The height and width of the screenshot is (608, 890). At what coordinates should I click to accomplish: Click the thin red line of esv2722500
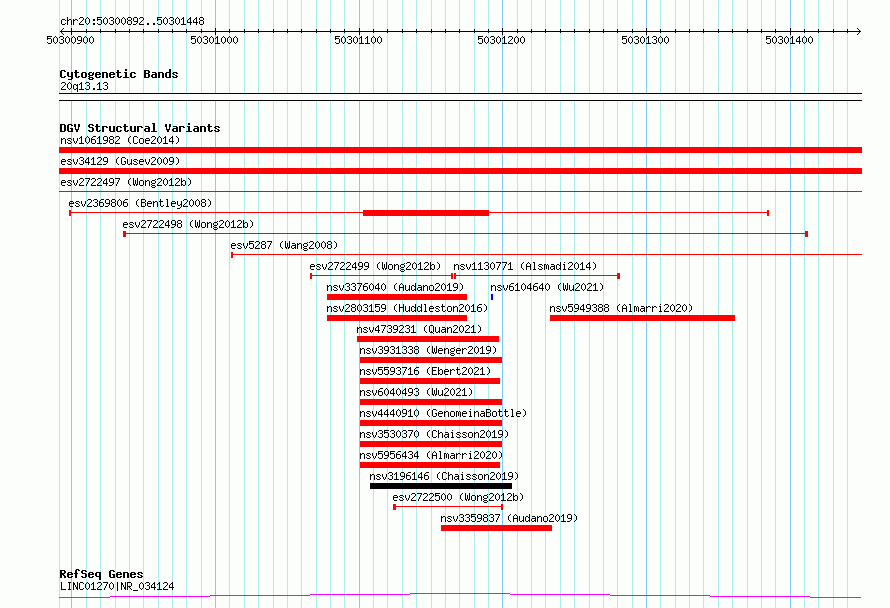448,507
